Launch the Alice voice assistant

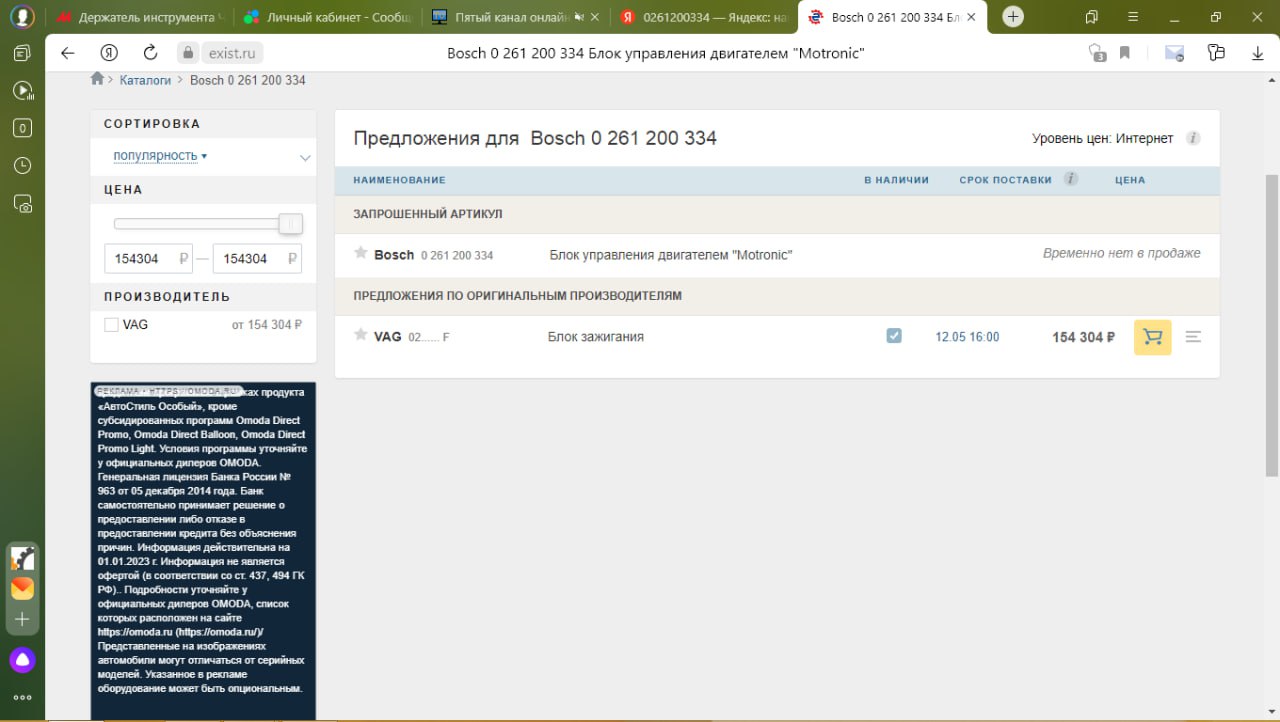coord(22,660)
